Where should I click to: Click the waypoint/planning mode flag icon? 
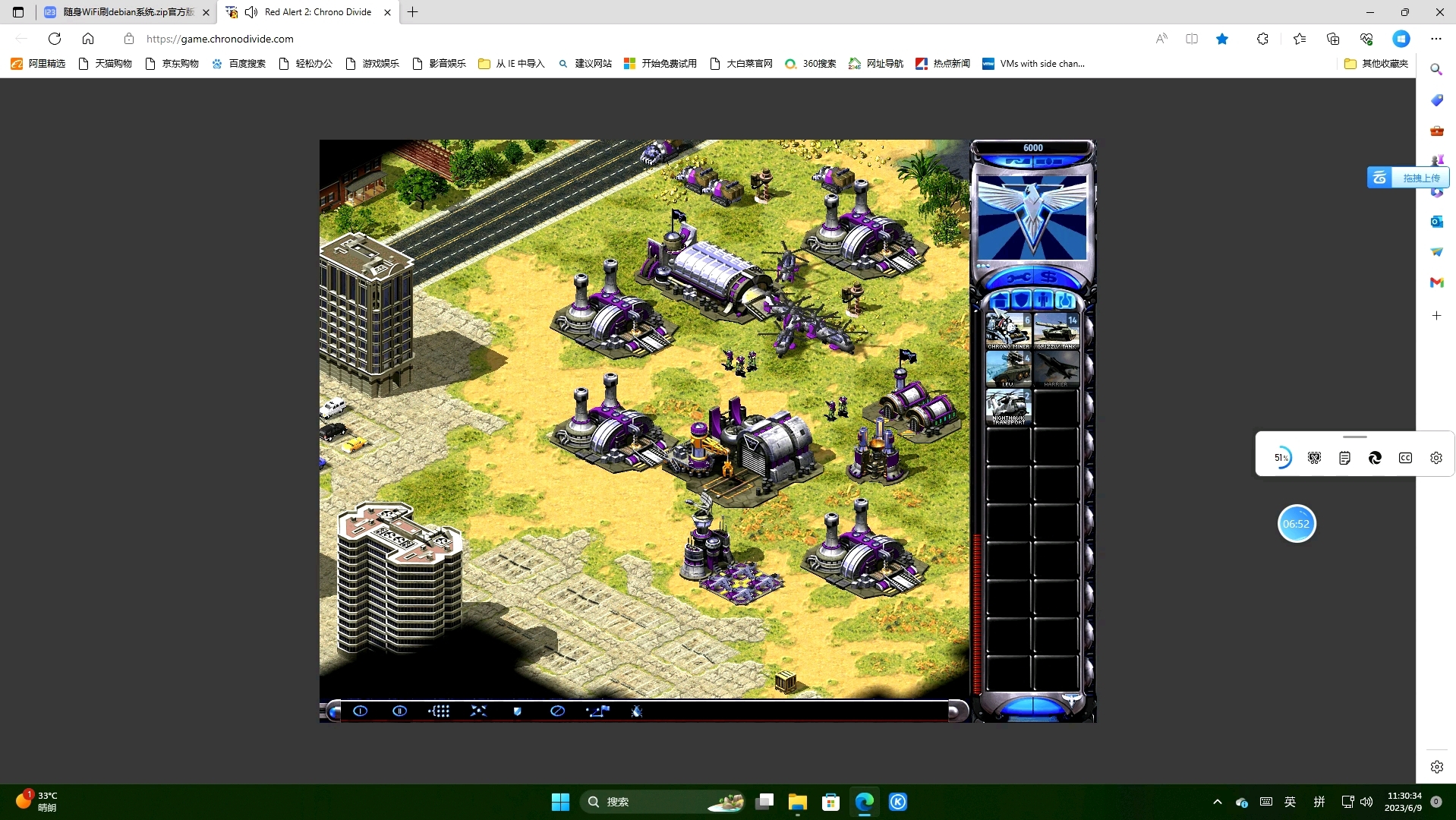pyautogui.click(x=597, y=711)
